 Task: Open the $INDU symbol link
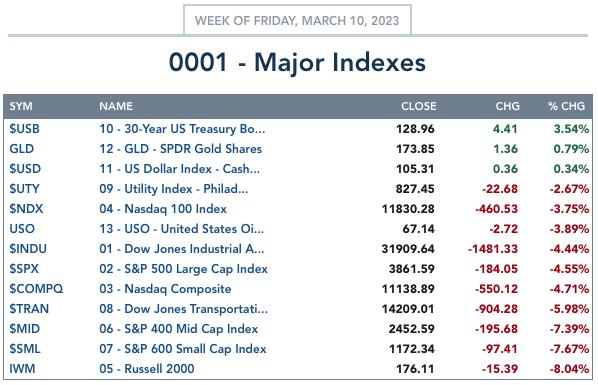[28, 249]
